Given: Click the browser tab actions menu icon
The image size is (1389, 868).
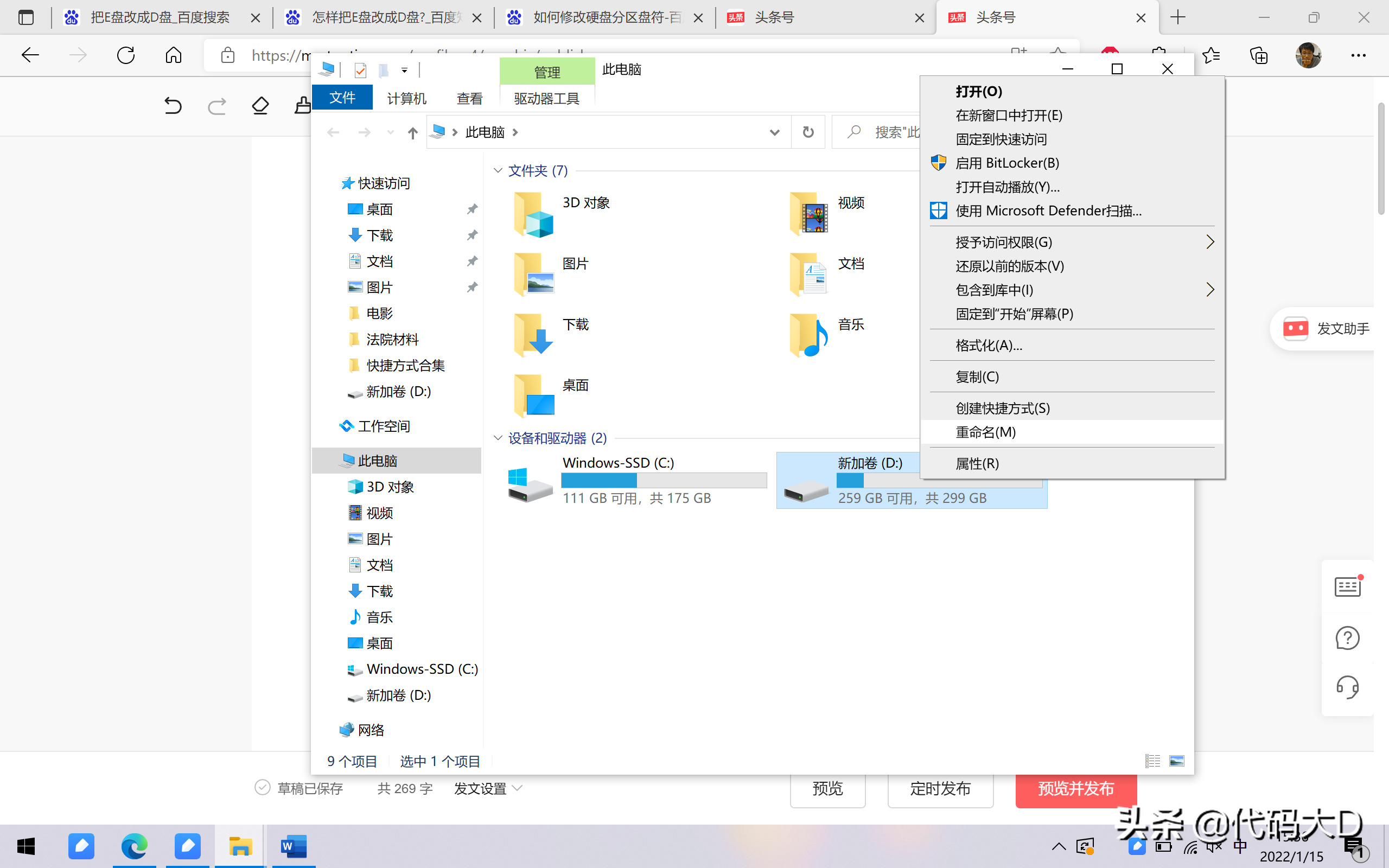Looking at the screenshot, I should click(x=26, y=17).
